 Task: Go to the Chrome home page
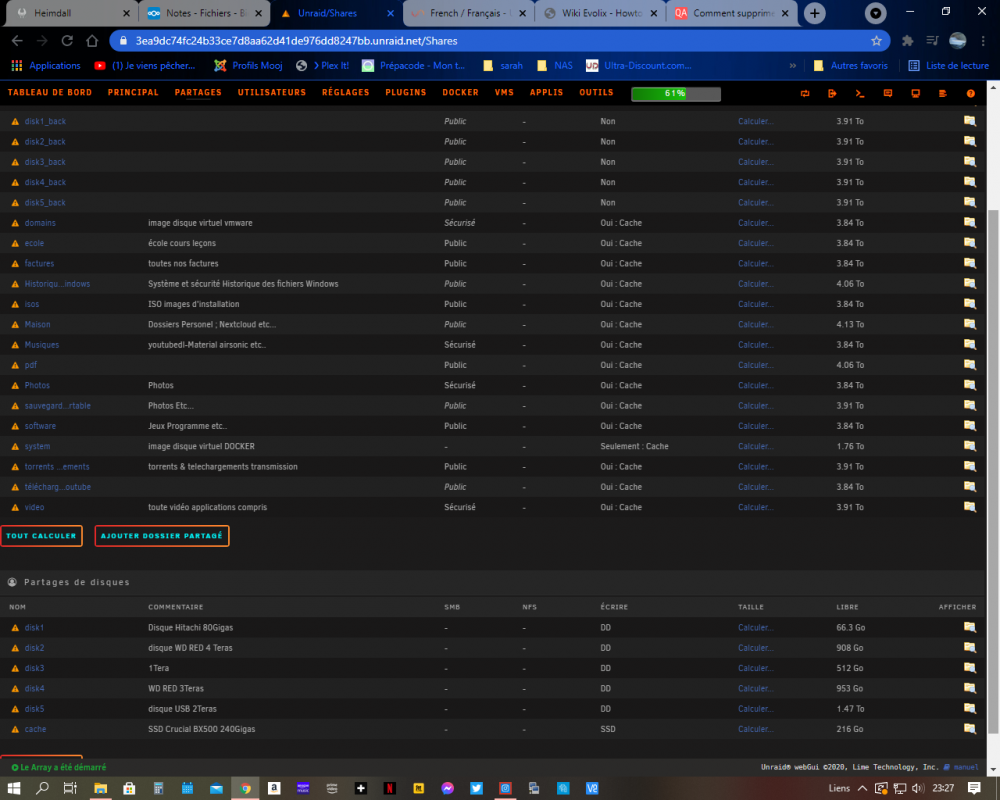92,41
